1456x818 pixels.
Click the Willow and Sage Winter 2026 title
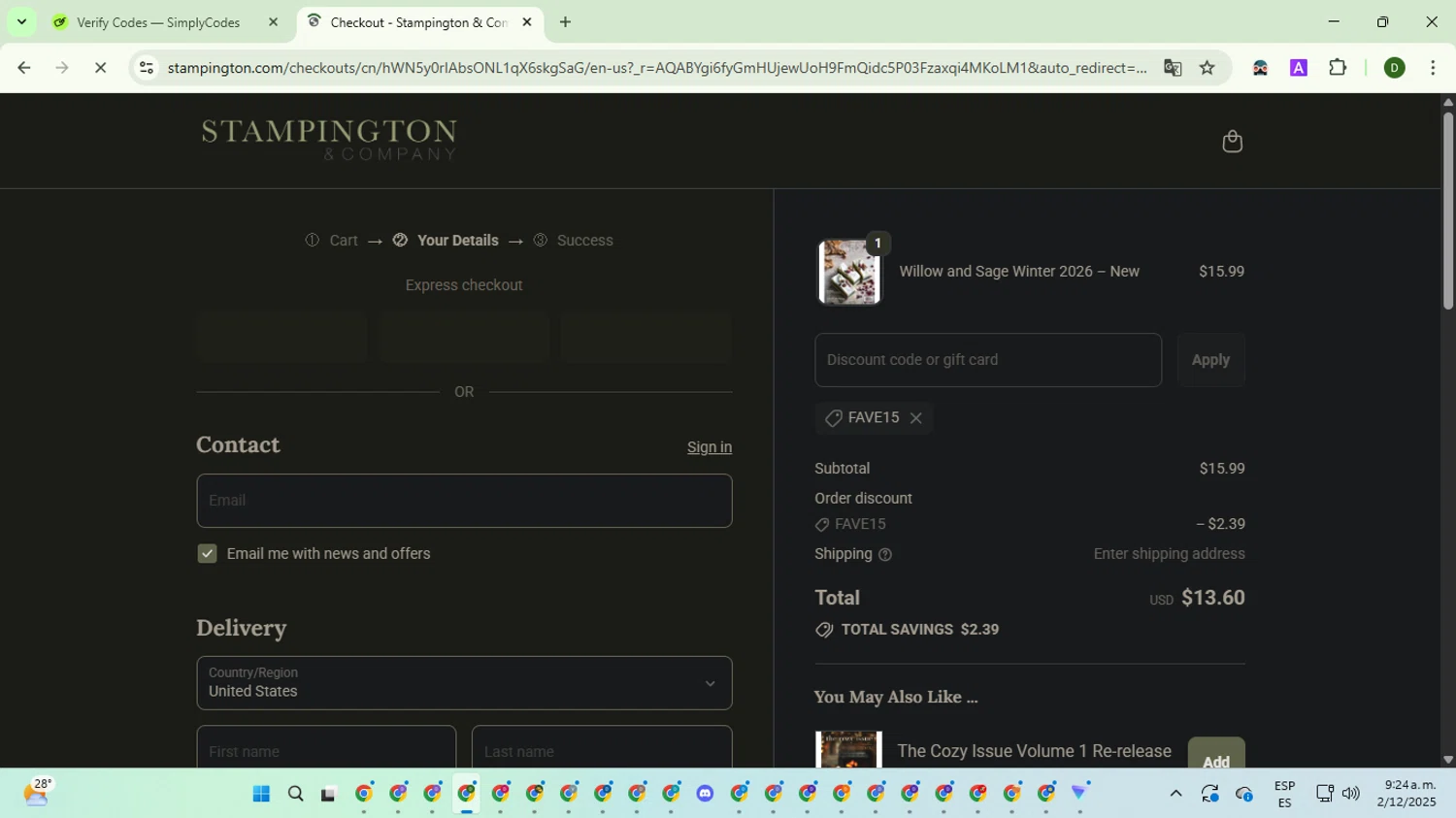pyautogui.click(x=1019, y=272)
